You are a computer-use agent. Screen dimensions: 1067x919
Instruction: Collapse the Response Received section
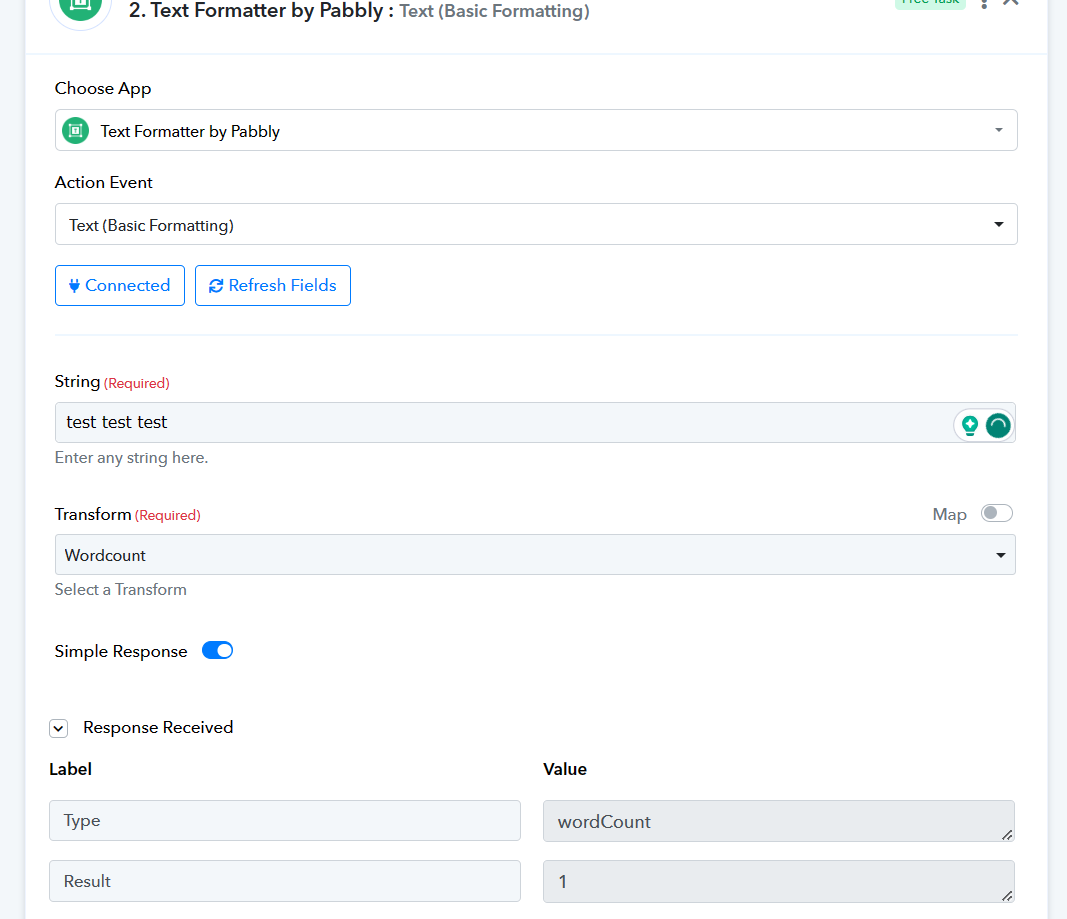pos(59,729)
